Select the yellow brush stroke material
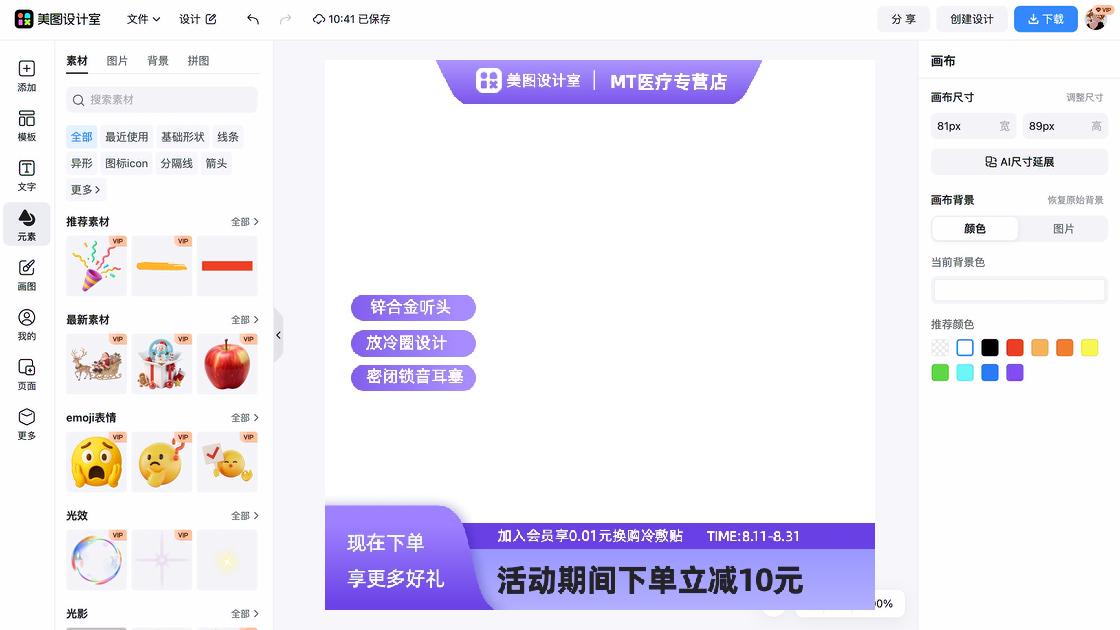This screenshot has width=1120, height=630. [x=162, y=266]
